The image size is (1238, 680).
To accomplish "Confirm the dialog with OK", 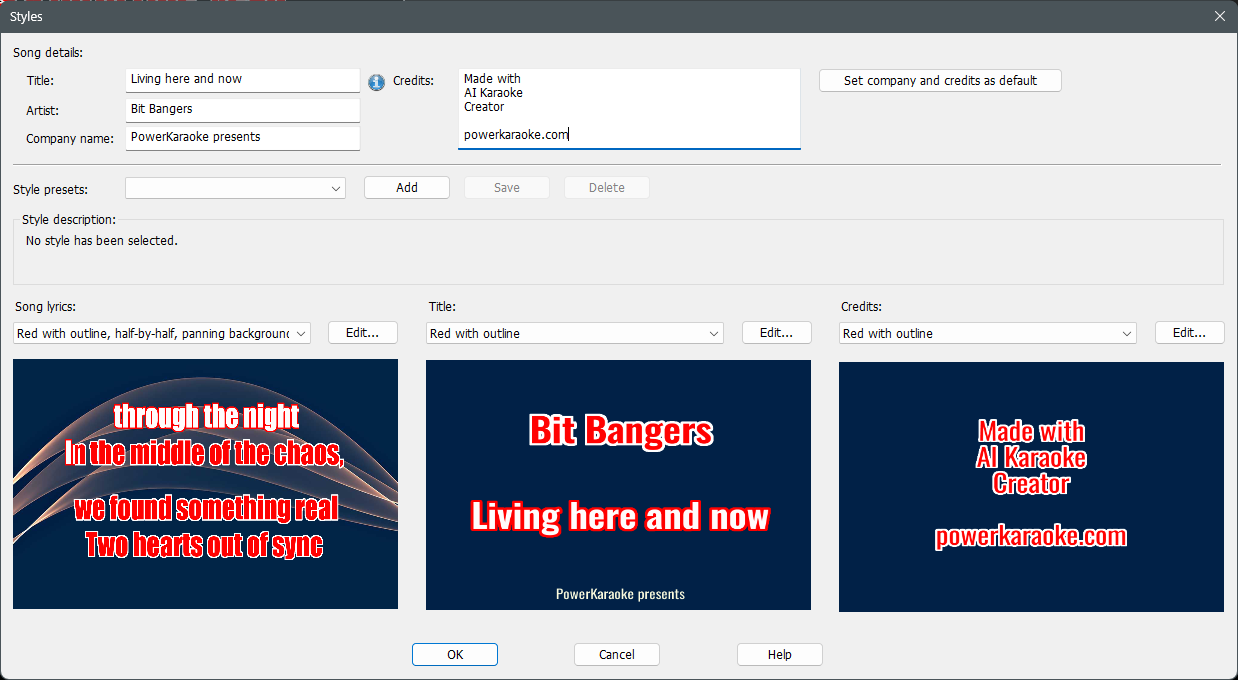I will pyautogui.click(x=455, y=655).
